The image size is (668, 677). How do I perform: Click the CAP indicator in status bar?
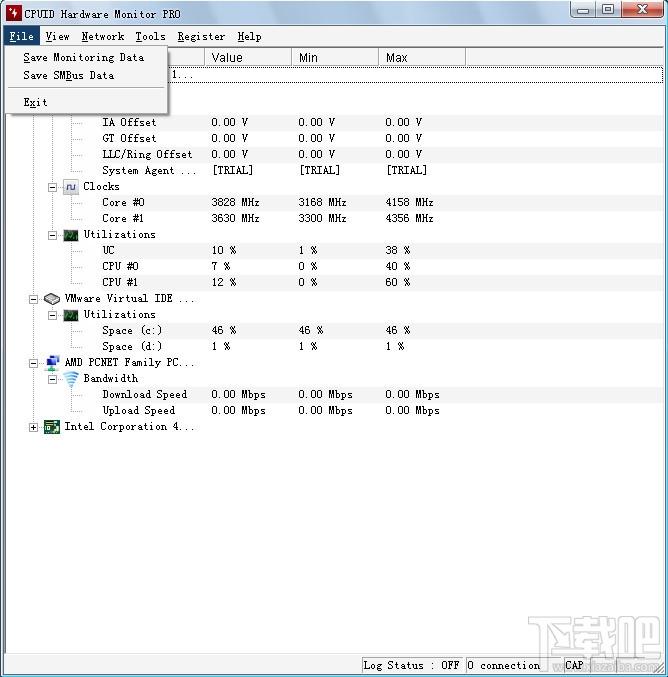574,665
